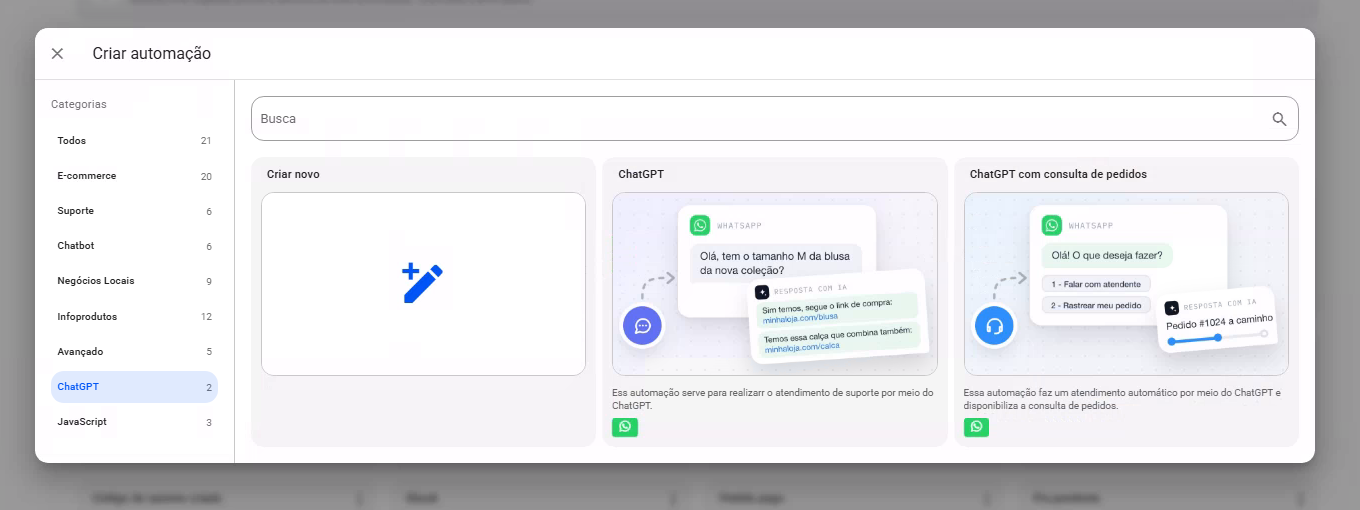Open the ChatGPT com consulta de pedidos preview
The height and width of the screenshot is (510, 1360).
(x=1126, y=284)
